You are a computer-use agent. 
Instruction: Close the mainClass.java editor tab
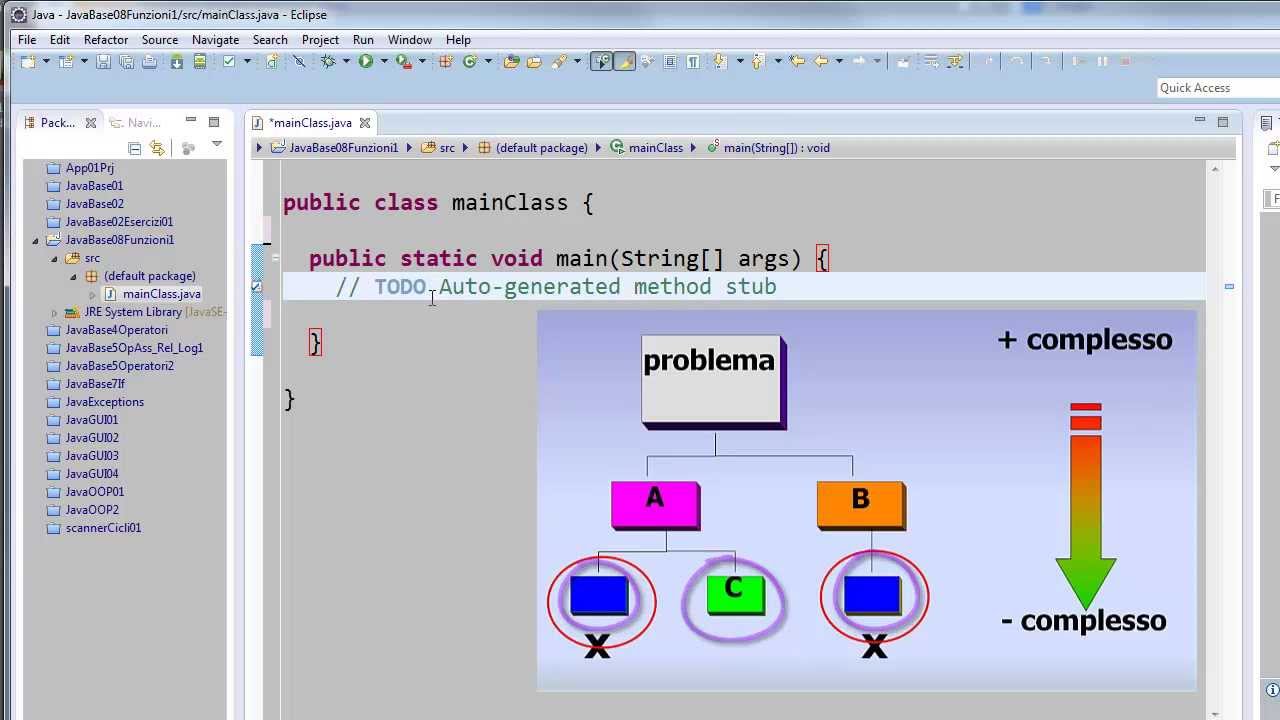point(365,123)
